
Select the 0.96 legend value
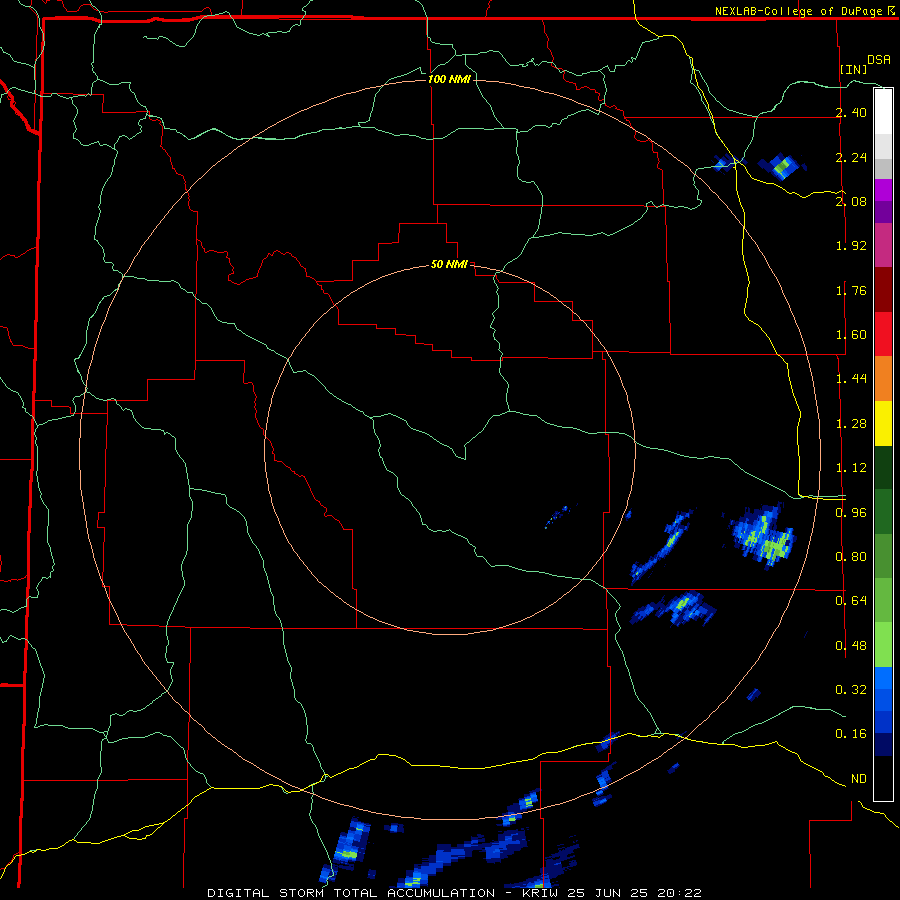click(851, 512)
